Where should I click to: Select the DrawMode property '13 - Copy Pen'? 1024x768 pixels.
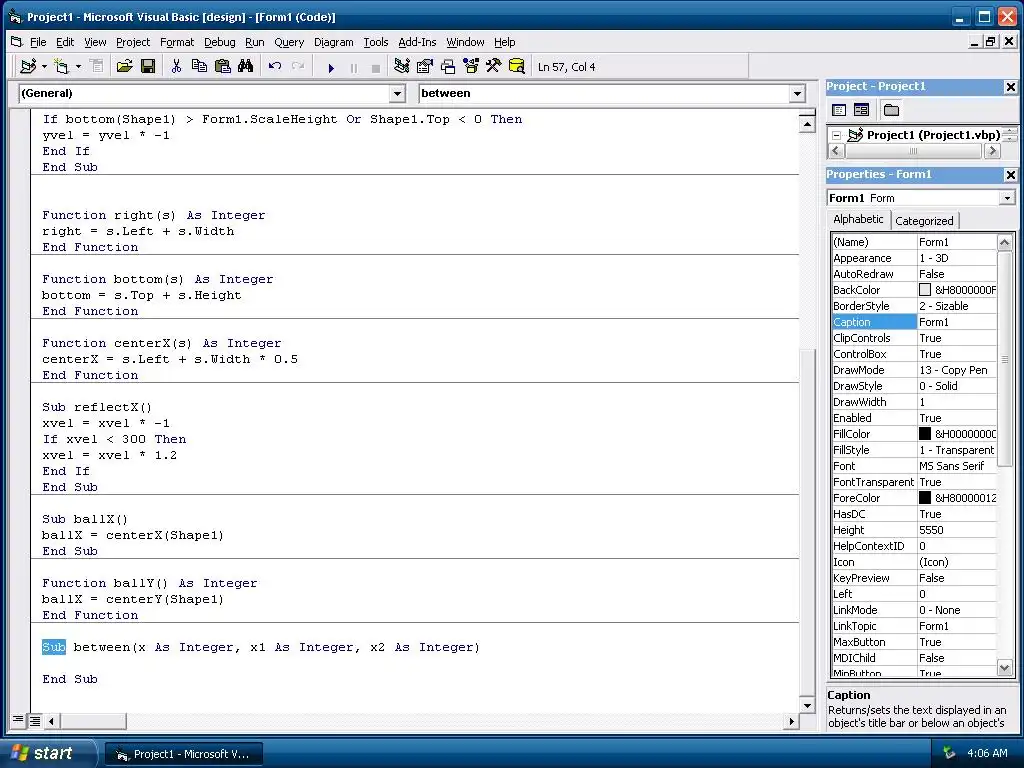(953, 370)
